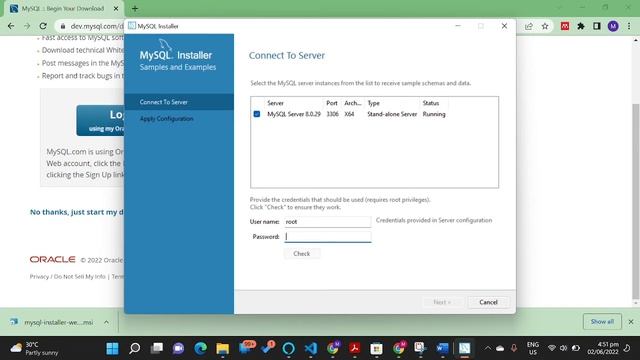Open Visual Studio Code from the taskbar
640x360 pixels.
[x=311, y=348]
